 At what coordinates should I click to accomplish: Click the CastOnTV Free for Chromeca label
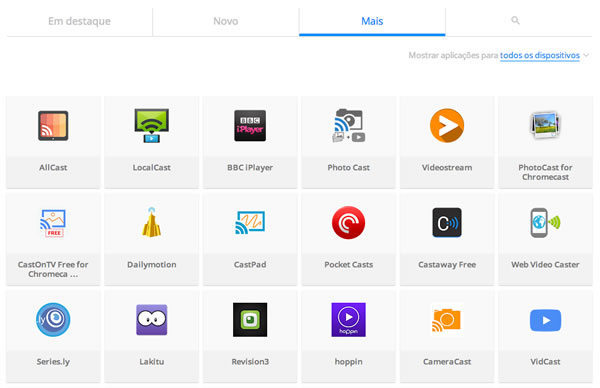(53, 269)
